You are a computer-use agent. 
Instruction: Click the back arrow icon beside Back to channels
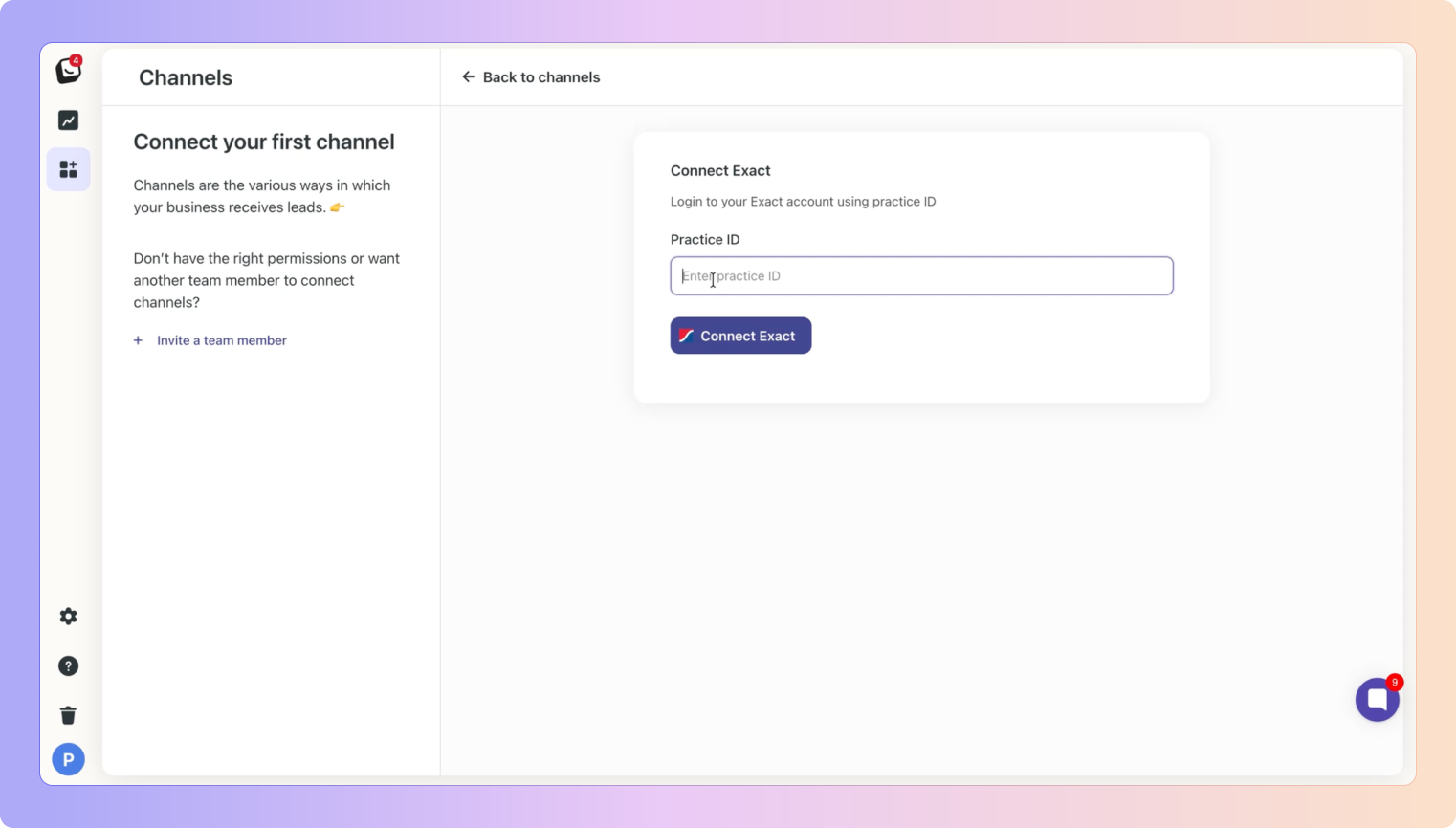coord(469,76)
